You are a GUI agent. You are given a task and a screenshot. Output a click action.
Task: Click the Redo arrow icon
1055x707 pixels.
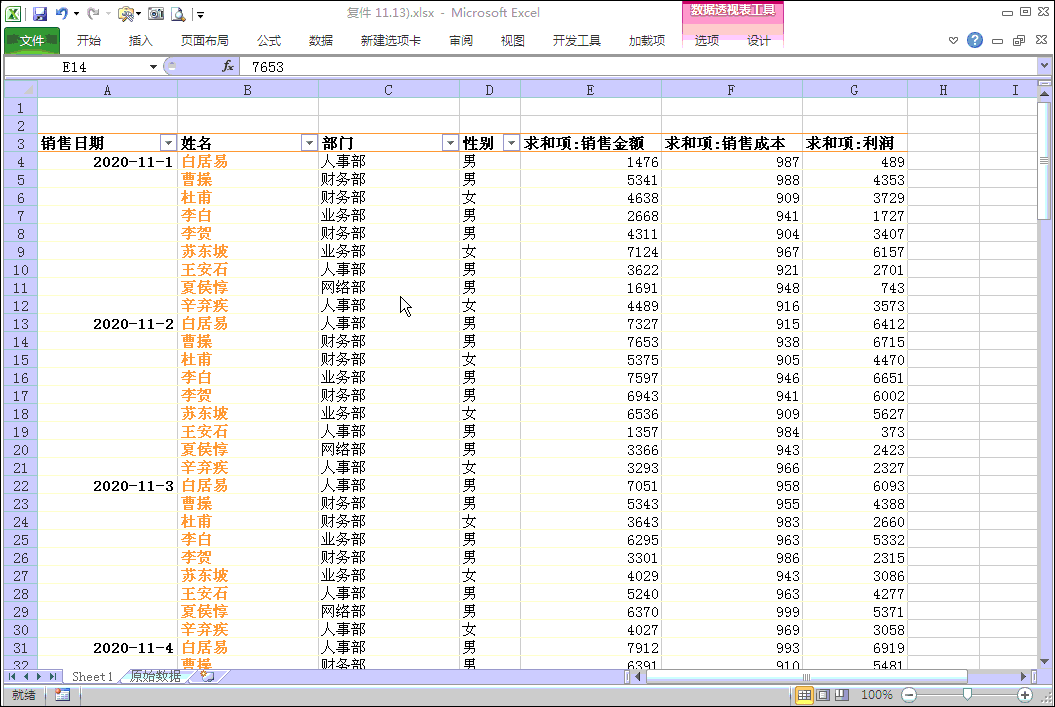pos(94,13)
